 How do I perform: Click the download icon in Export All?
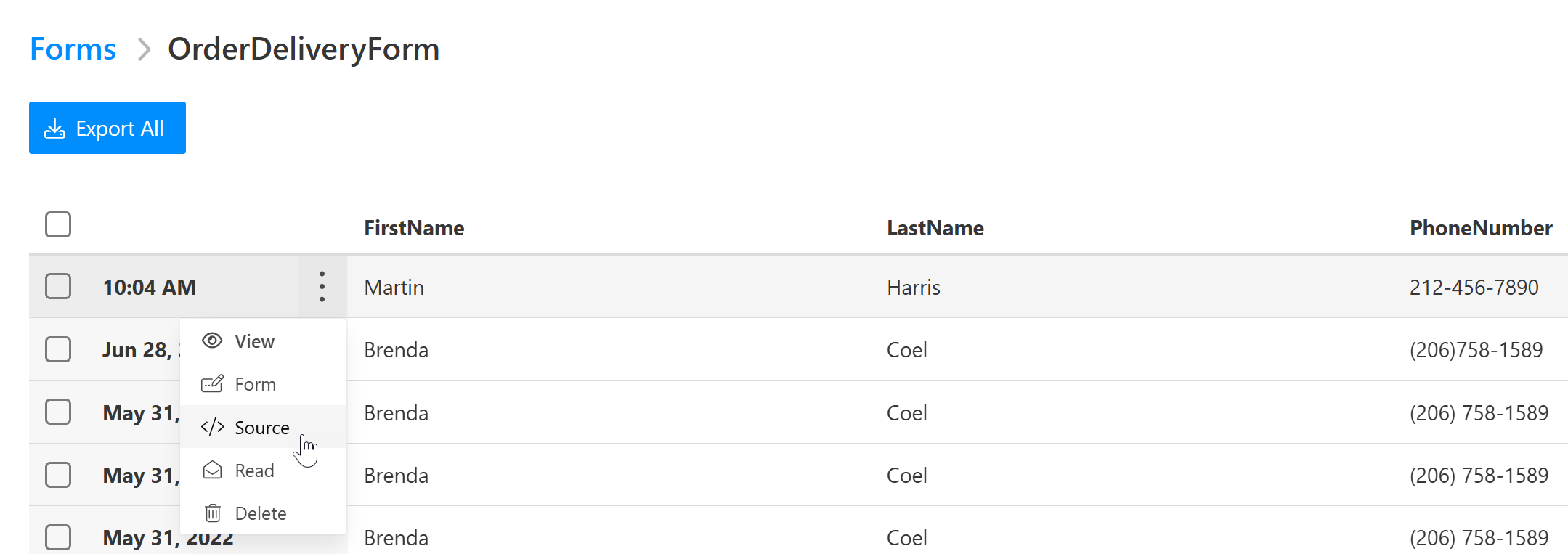[54, 129]
